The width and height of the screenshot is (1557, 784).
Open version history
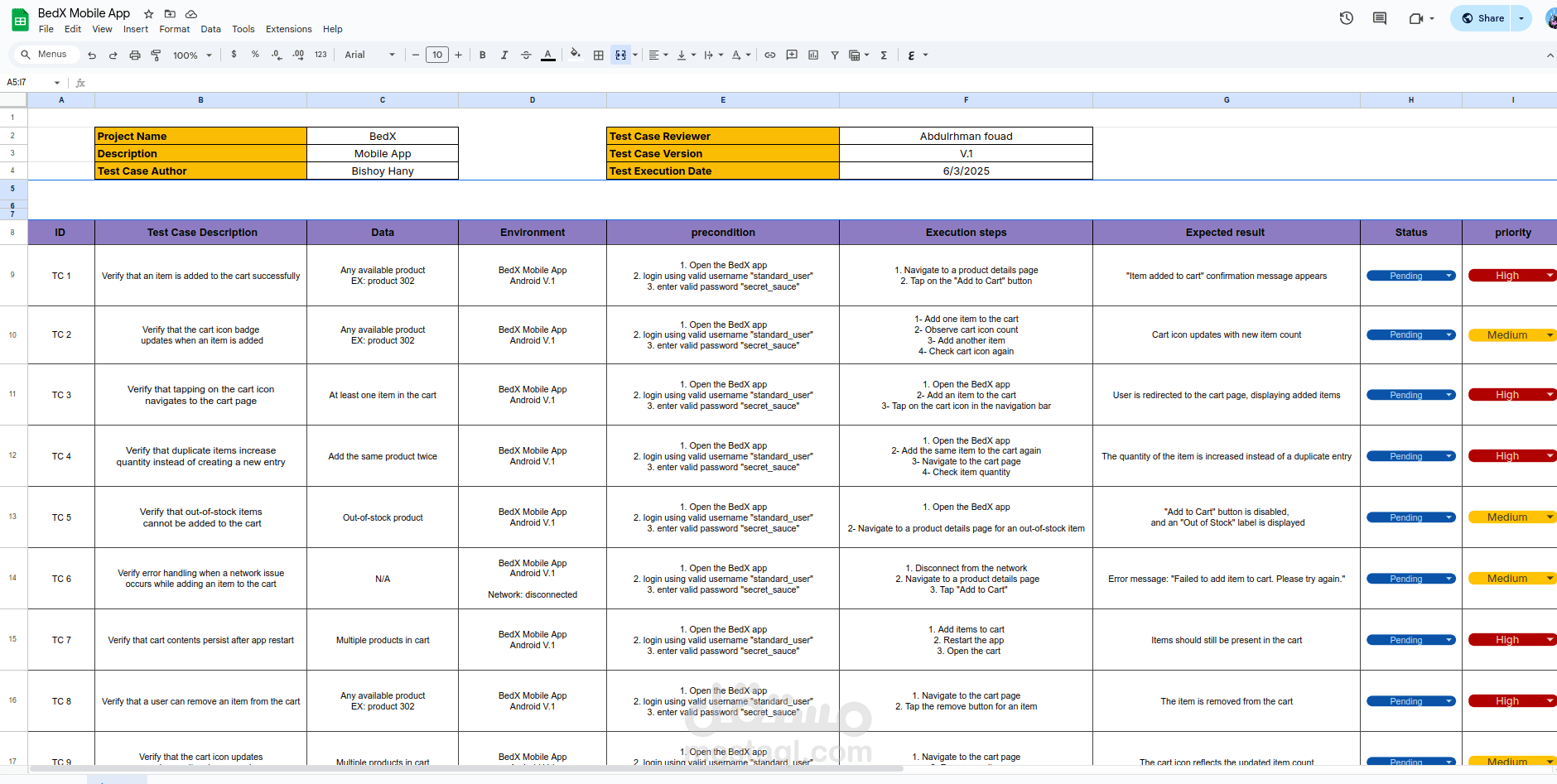tap(1347, 18)
